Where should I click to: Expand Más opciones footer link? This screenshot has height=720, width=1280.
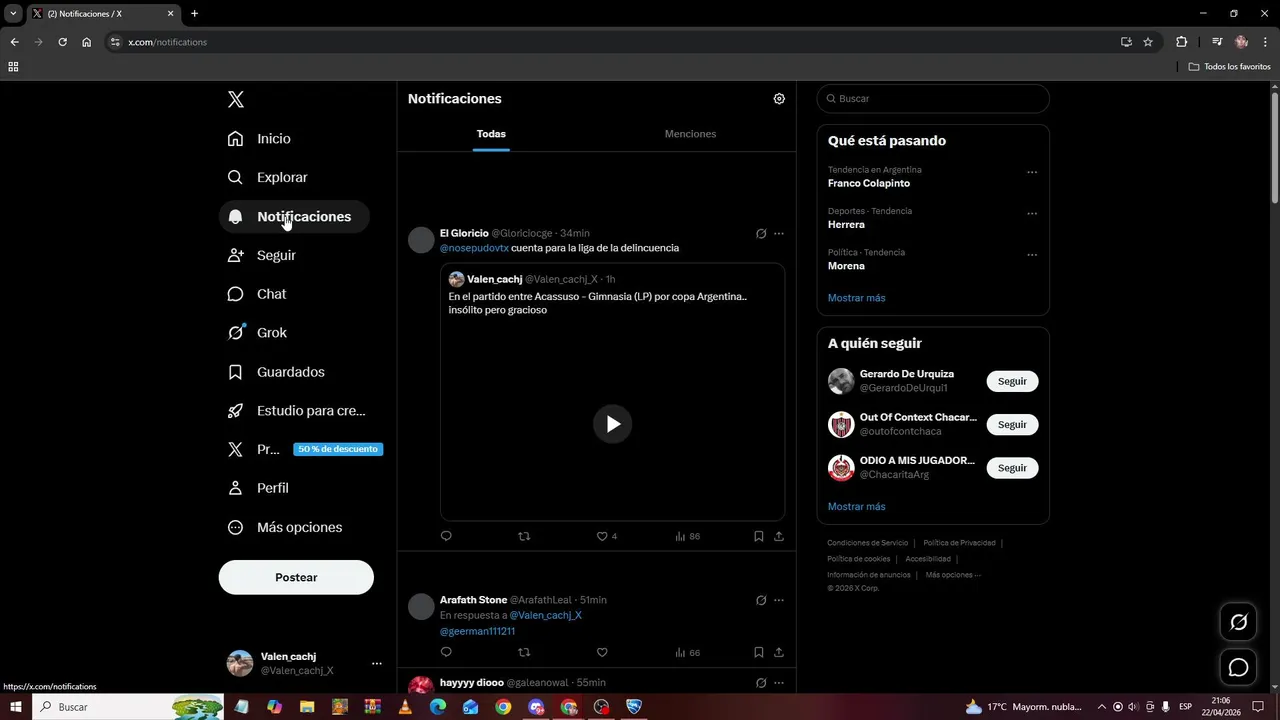click(x=953, y=575)
